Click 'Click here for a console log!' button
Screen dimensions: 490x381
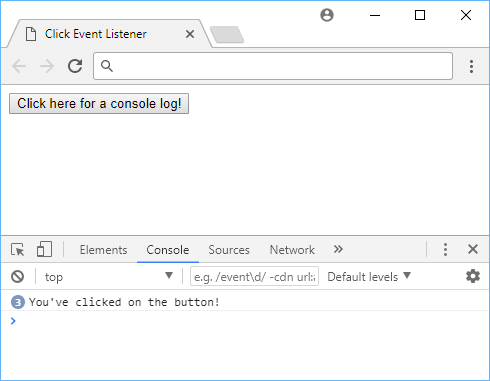(99, 104)
